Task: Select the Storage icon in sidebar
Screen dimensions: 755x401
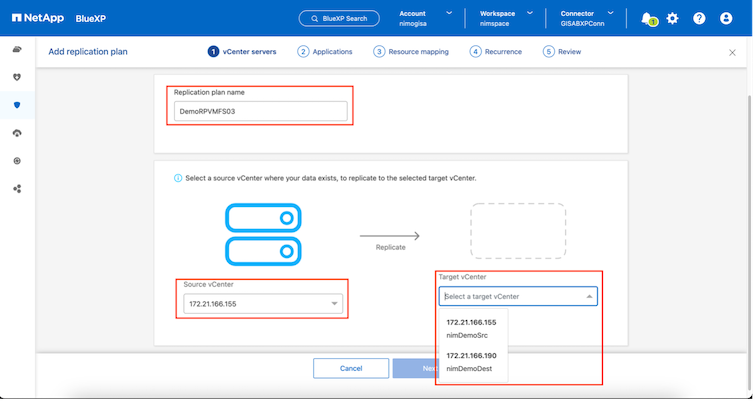Action: coord(17,49)
